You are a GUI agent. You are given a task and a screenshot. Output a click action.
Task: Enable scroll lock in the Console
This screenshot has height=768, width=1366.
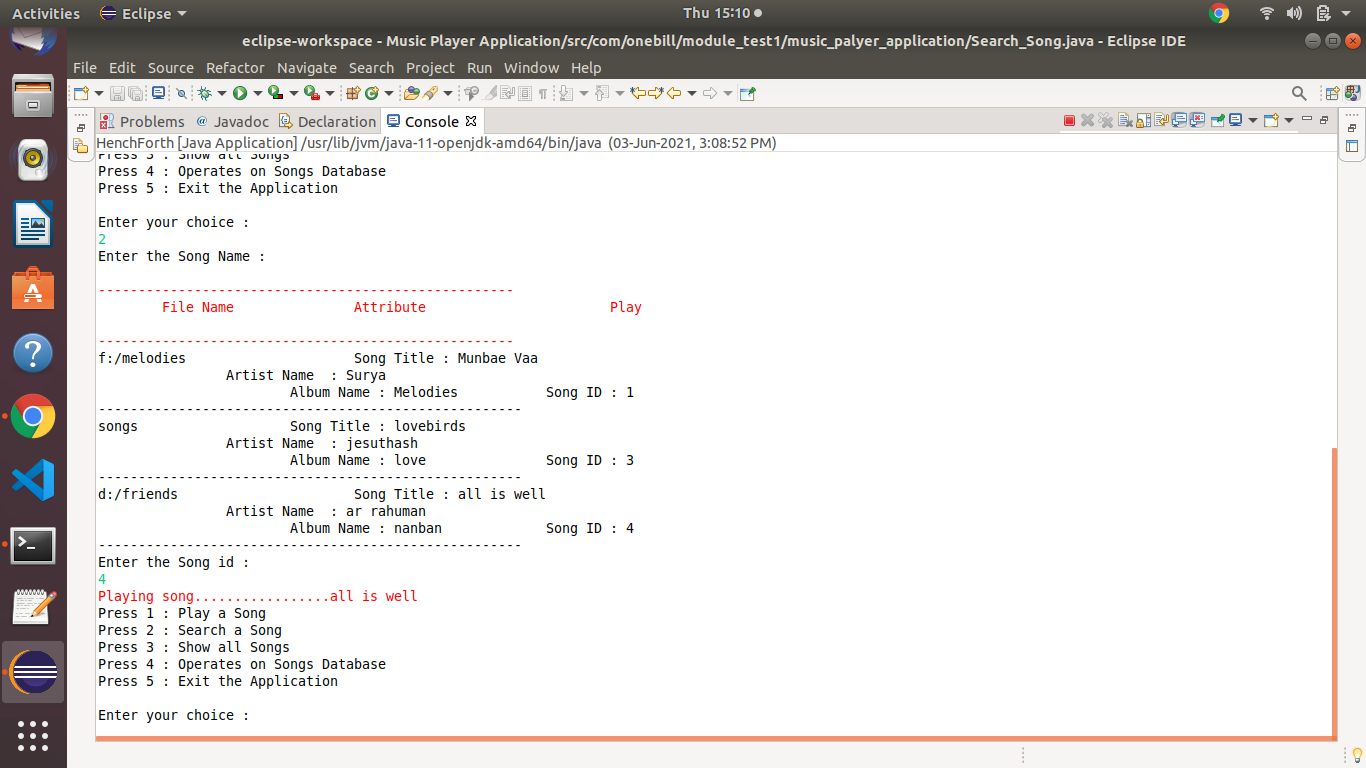1143,119
